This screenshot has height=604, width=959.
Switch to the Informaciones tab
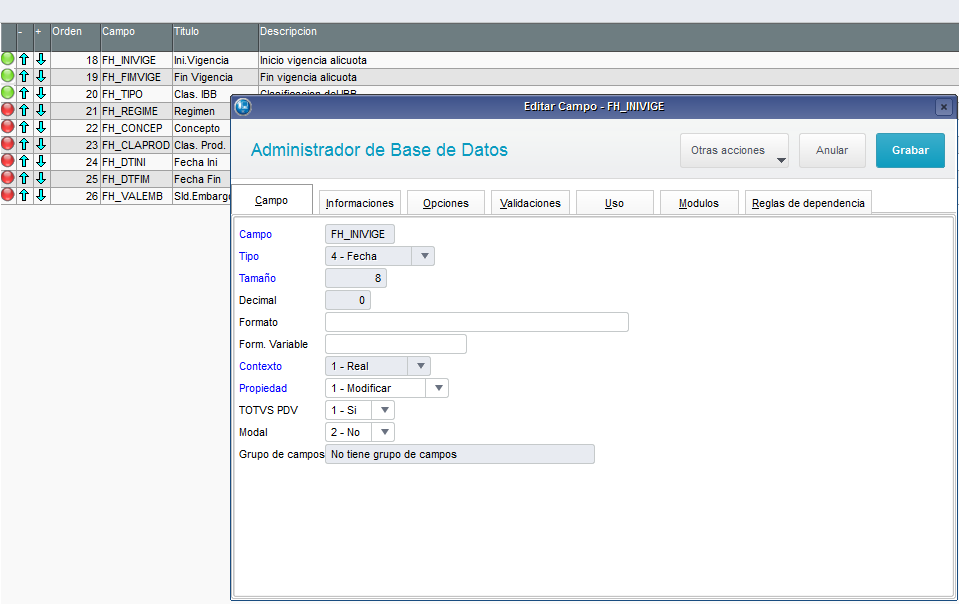360,203
